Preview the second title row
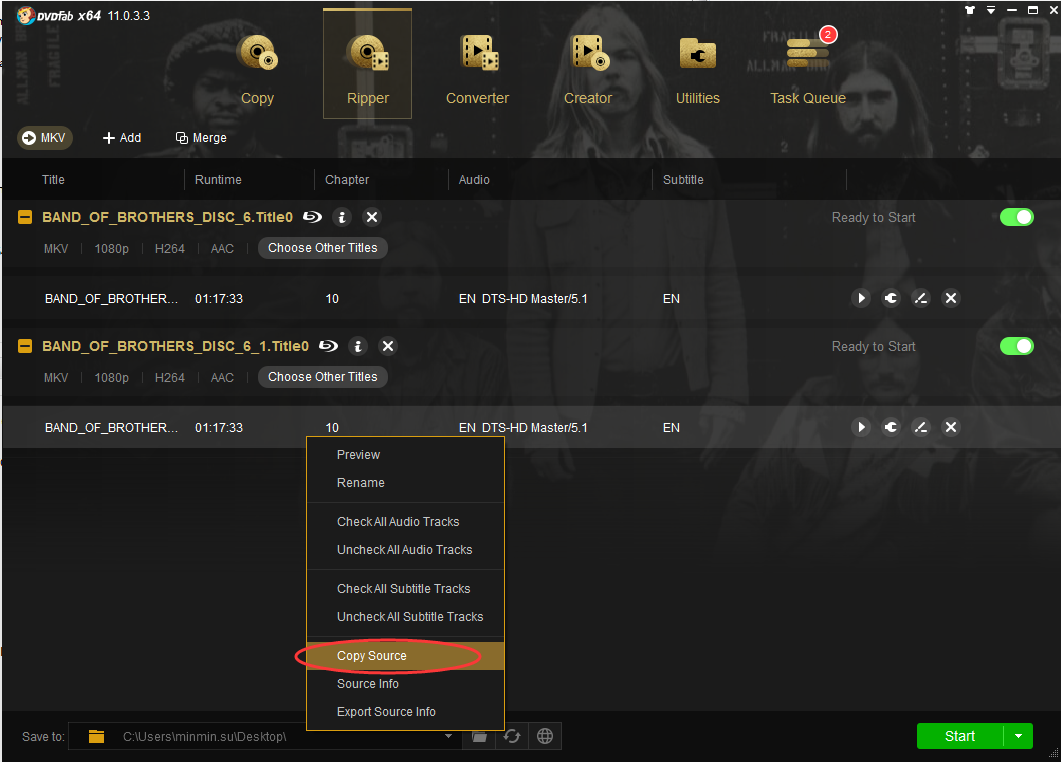Viewport: 1061px width, 762px height. pos(861,428)
